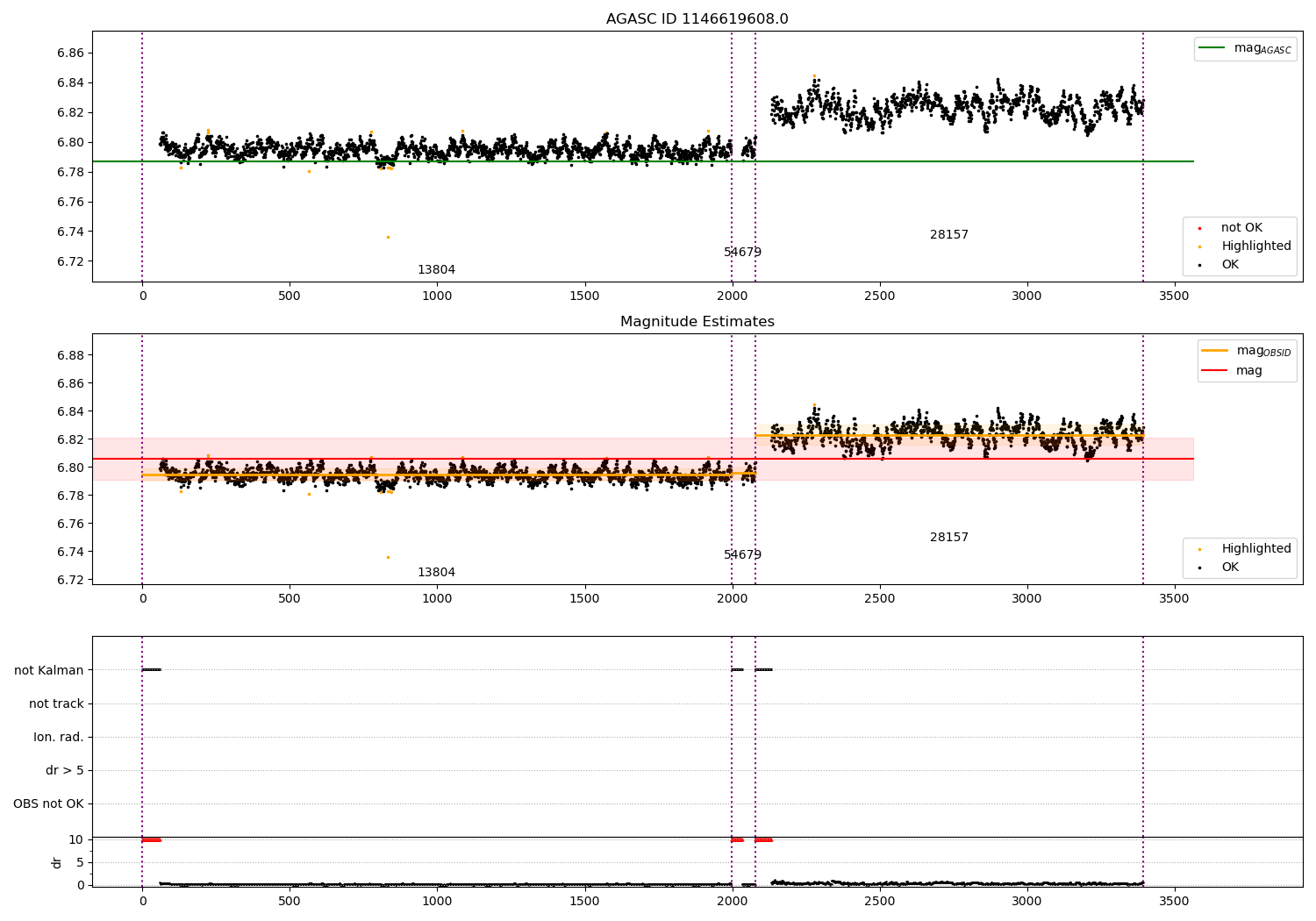Click the 'not track' row label
Screen dimensions: 1316x921
point(56,704)
